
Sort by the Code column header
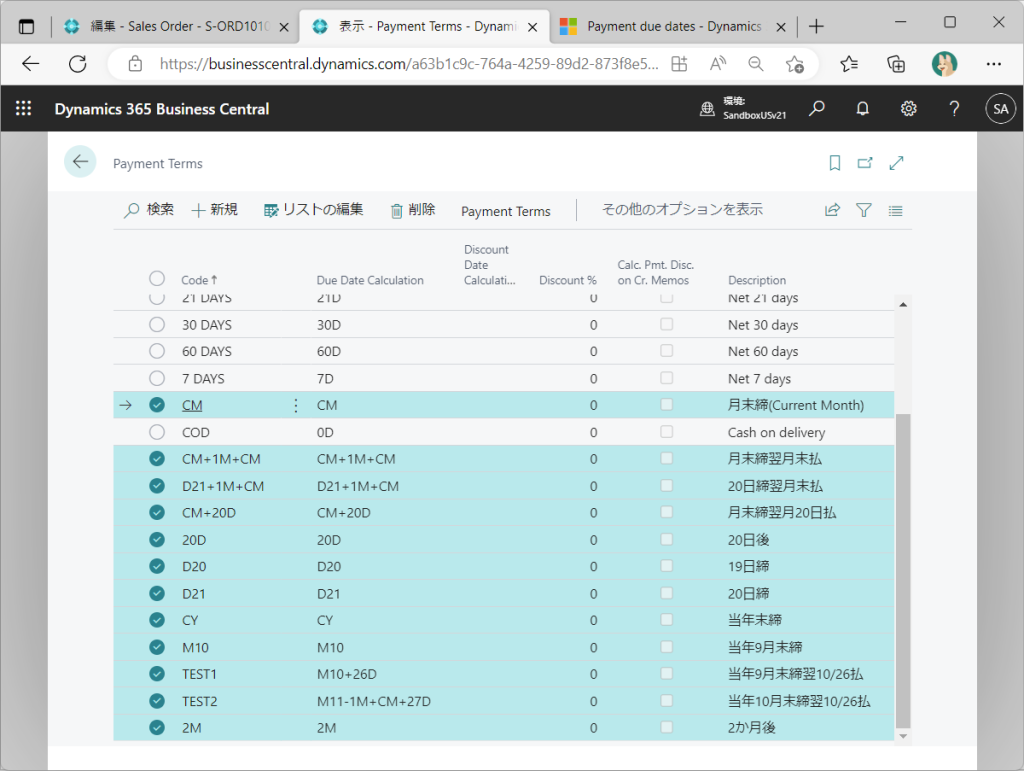199,280
